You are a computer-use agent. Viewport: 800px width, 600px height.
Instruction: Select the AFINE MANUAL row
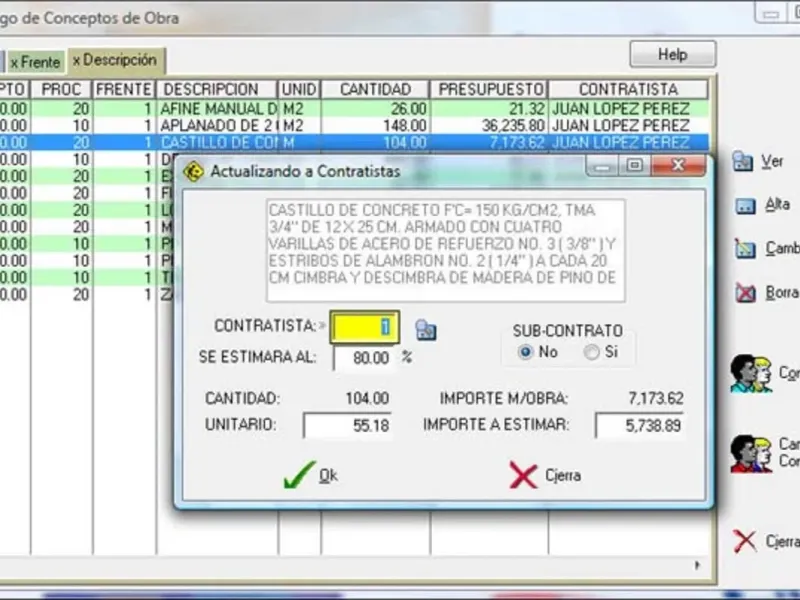point(354,109)
